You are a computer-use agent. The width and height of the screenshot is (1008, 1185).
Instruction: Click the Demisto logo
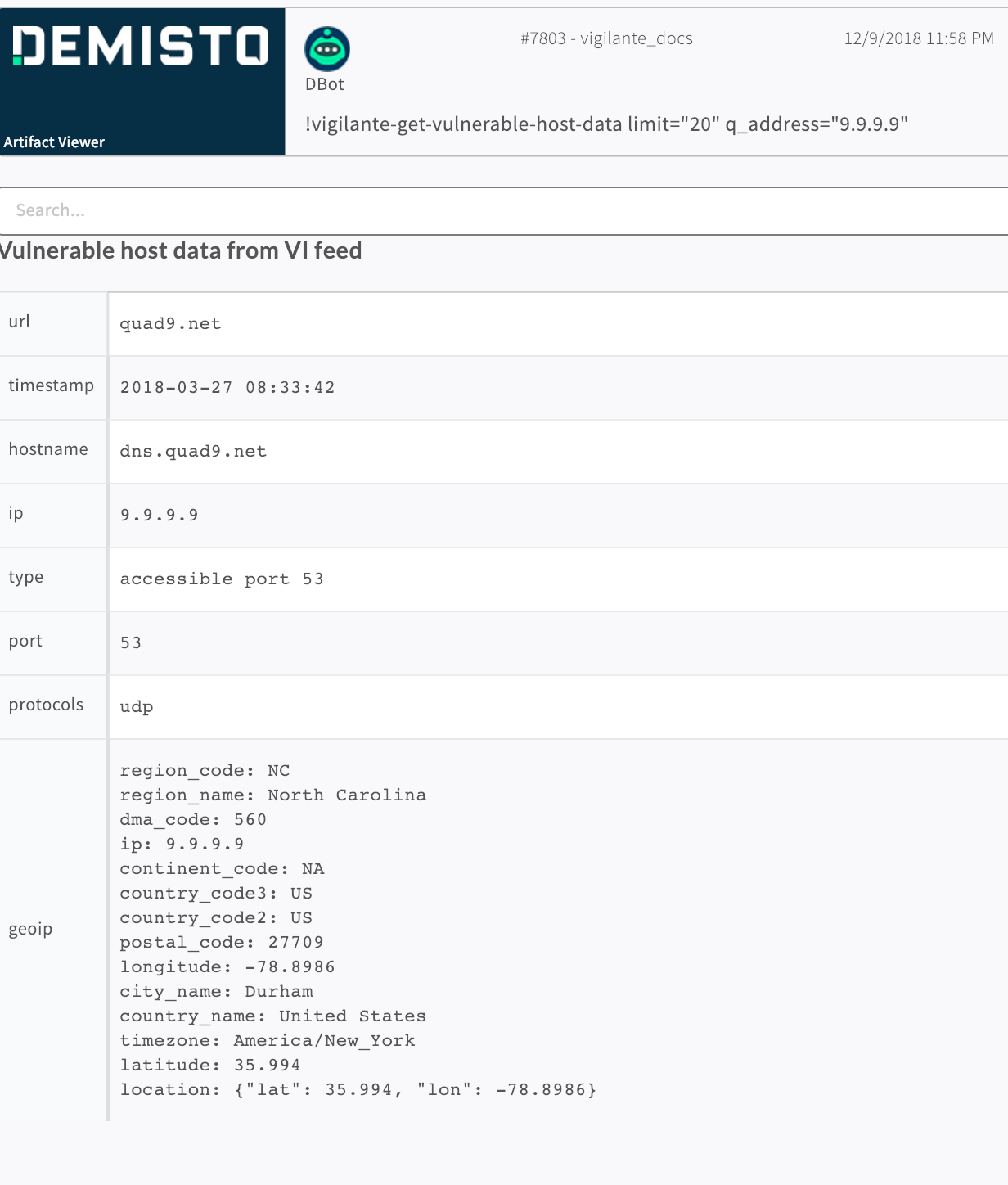(141, 46)
